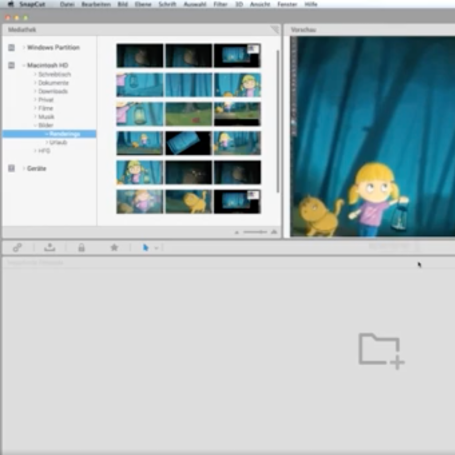Collapse the Bilder folder arrow
455x455 pixels.
point(35,125)
